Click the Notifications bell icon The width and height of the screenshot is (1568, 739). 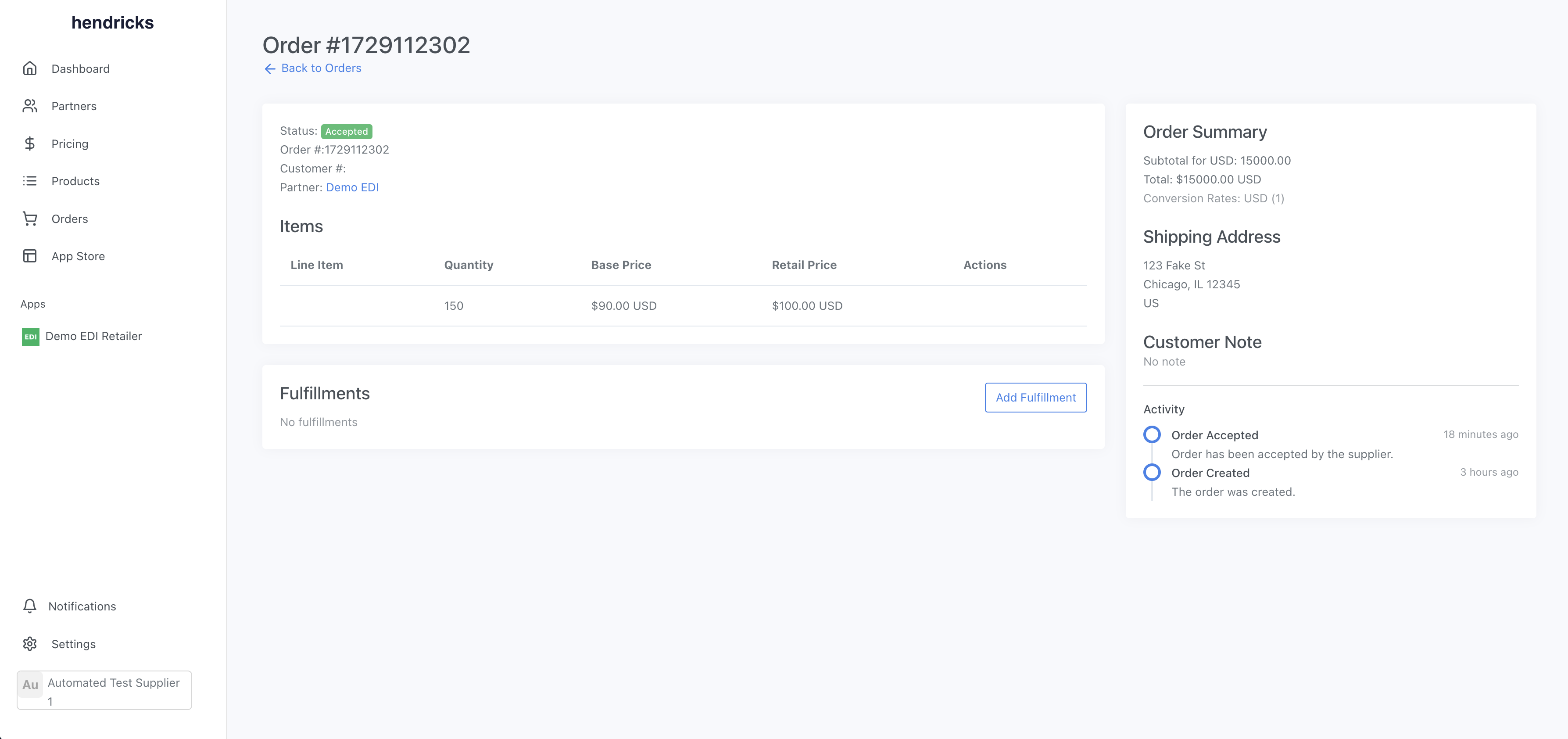[x=30, y=606]
